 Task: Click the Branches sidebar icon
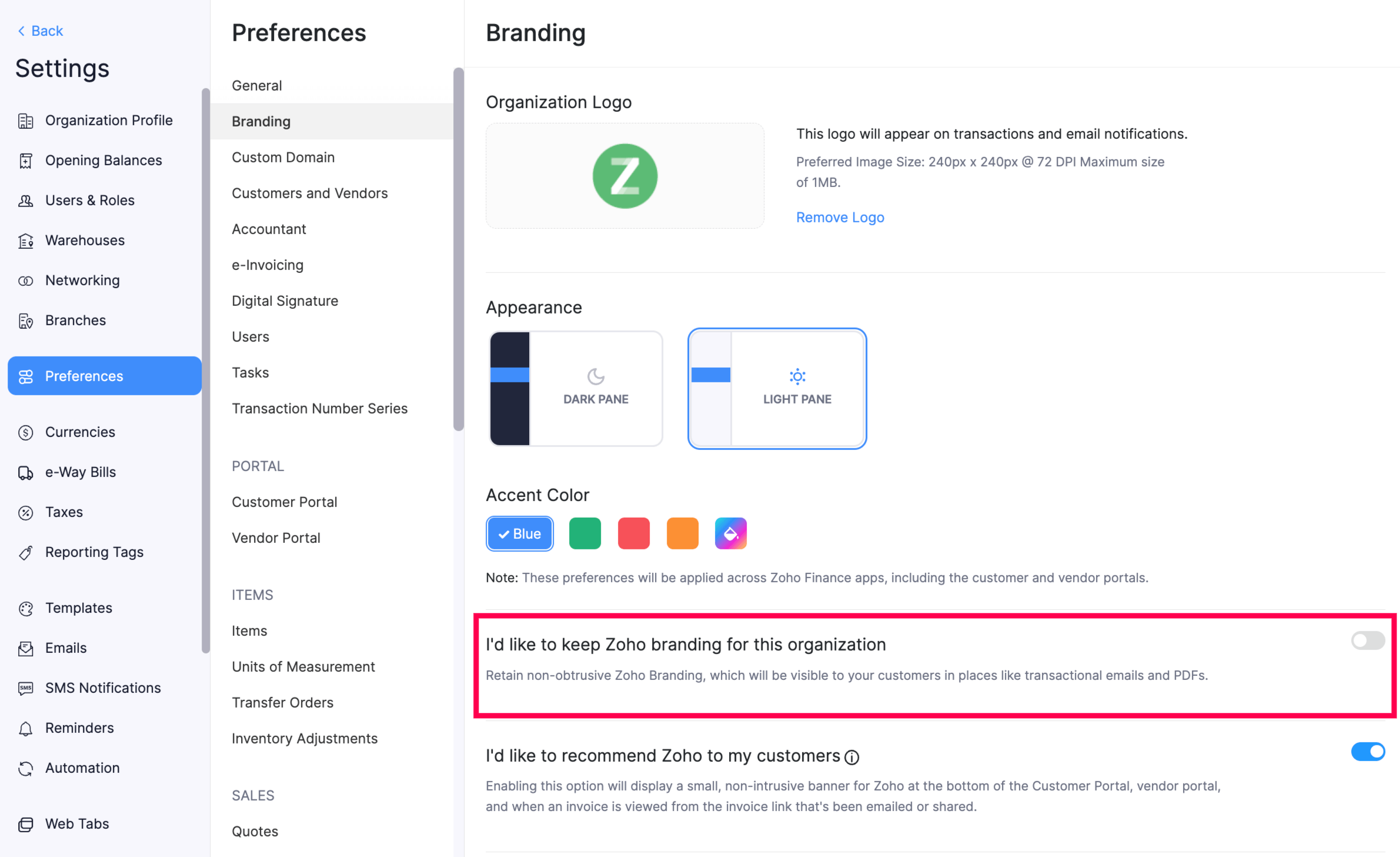click(26, 321)
